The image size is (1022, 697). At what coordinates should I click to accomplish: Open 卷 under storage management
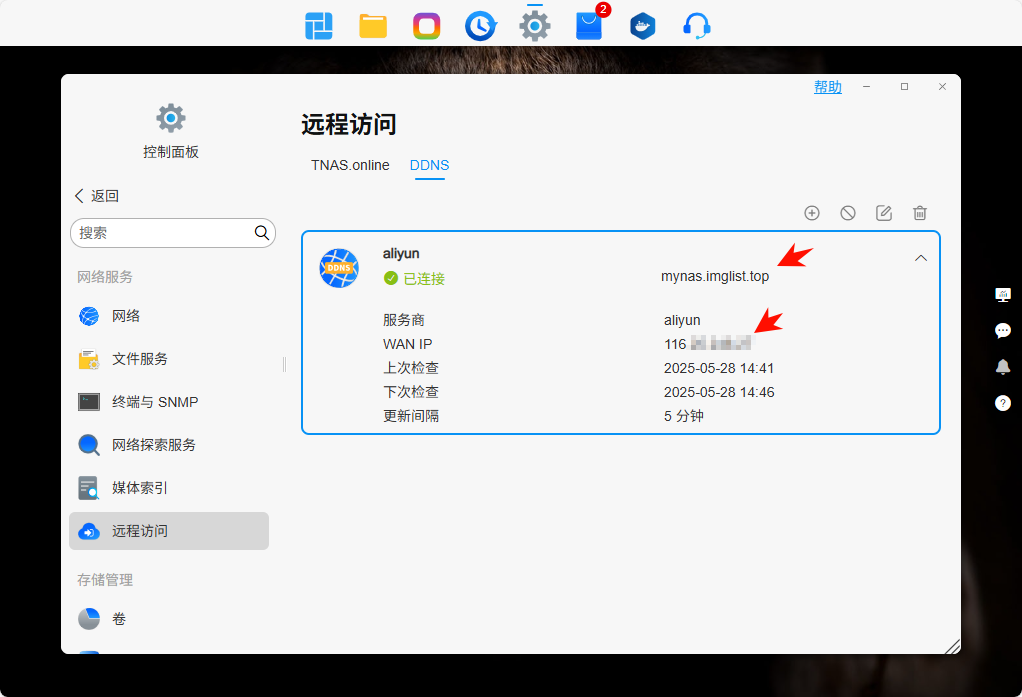(x=169, y=619)
